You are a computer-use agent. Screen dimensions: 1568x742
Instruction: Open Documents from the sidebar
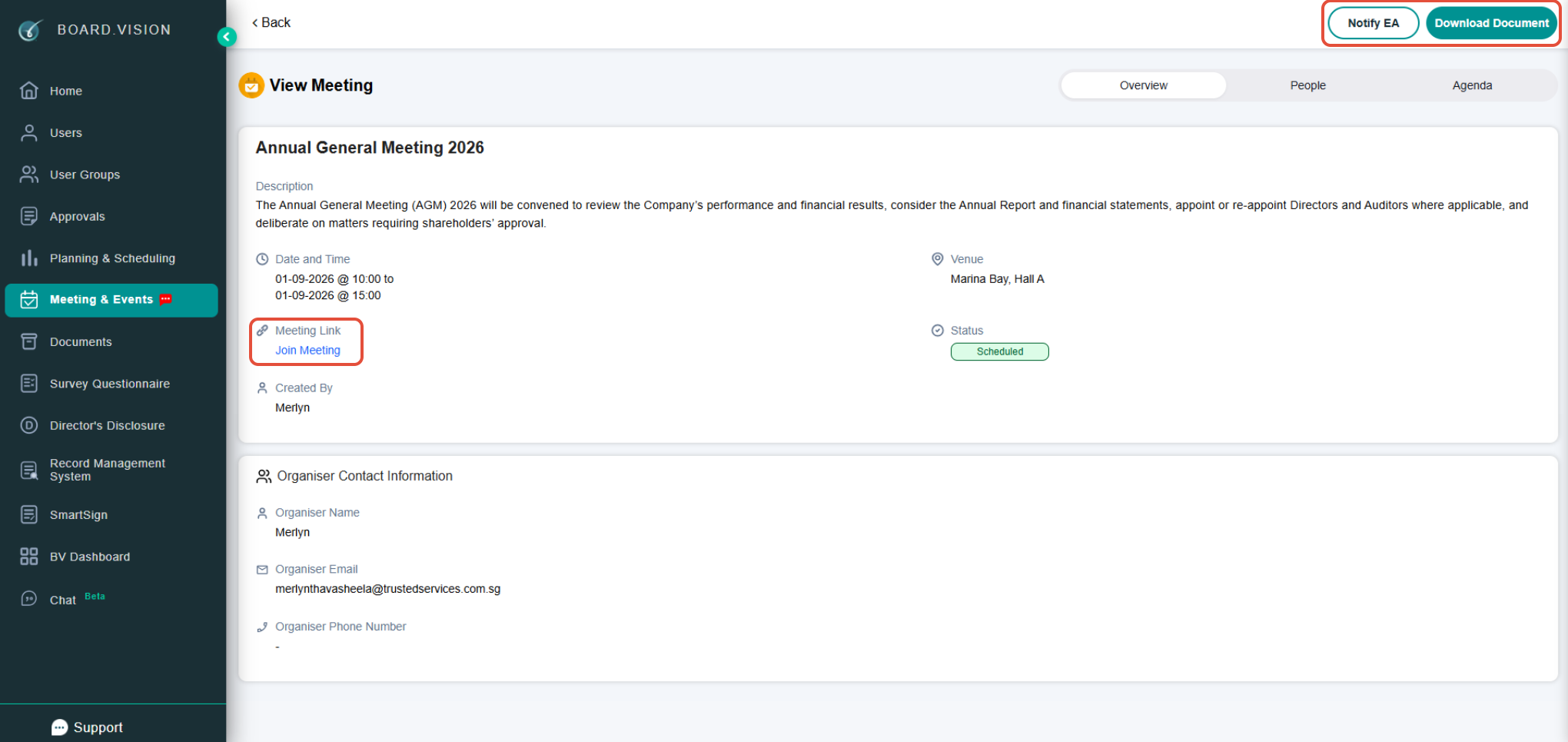point(111,341)
